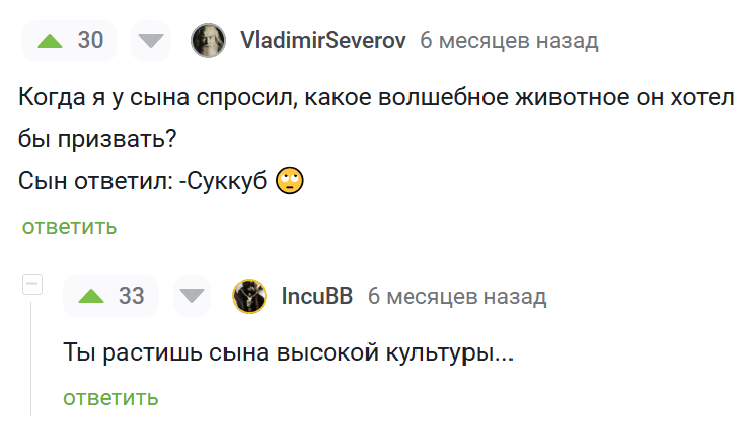Click the comment text about 'волшебное животное'
Viewport: 744px width, 424px height.
tap(376, 99)
